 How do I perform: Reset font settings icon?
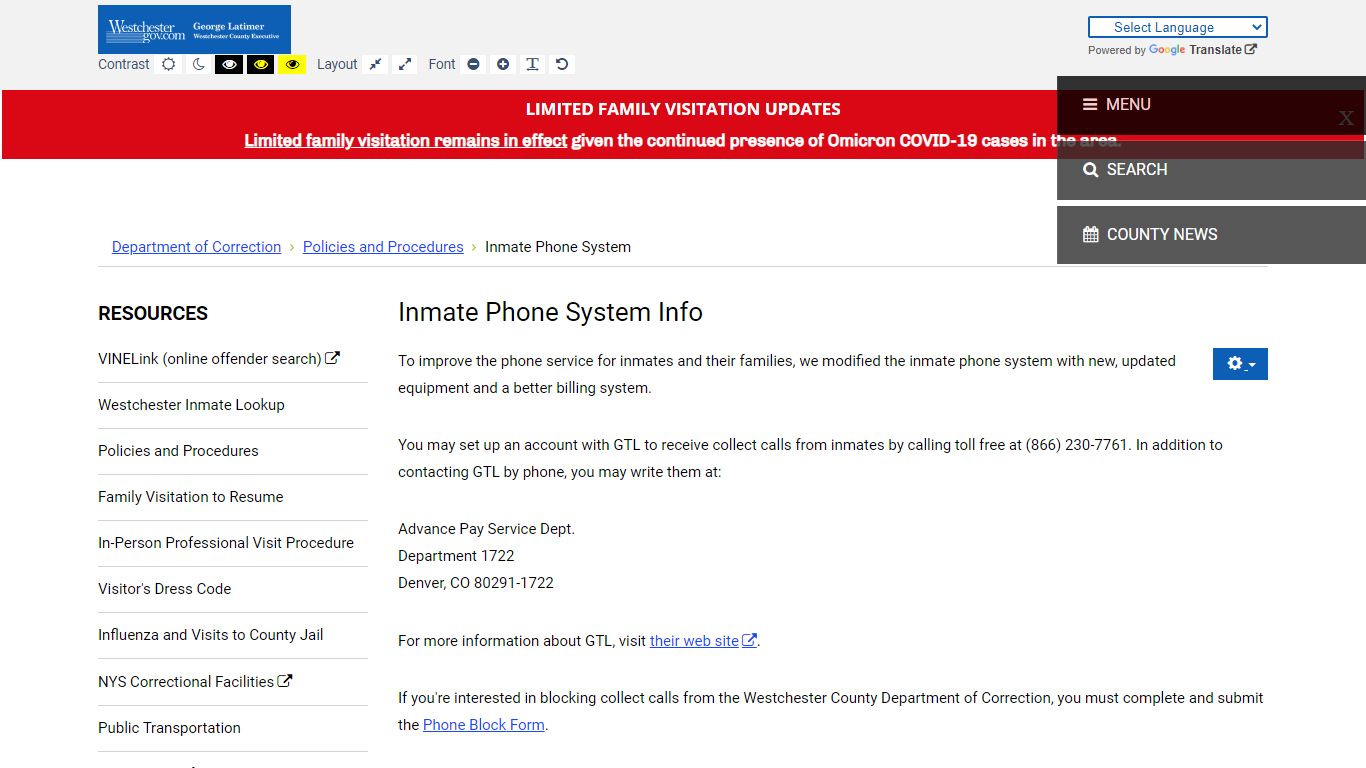pos(562,64)
